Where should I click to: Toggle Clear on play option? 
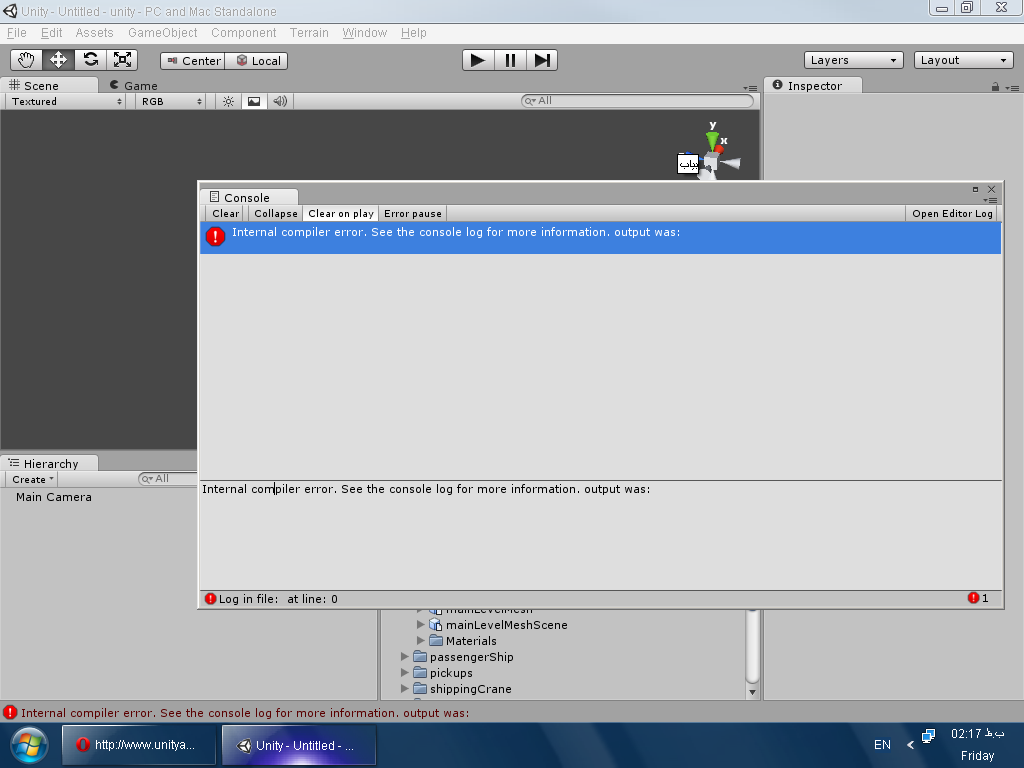(x=340, y=213)
